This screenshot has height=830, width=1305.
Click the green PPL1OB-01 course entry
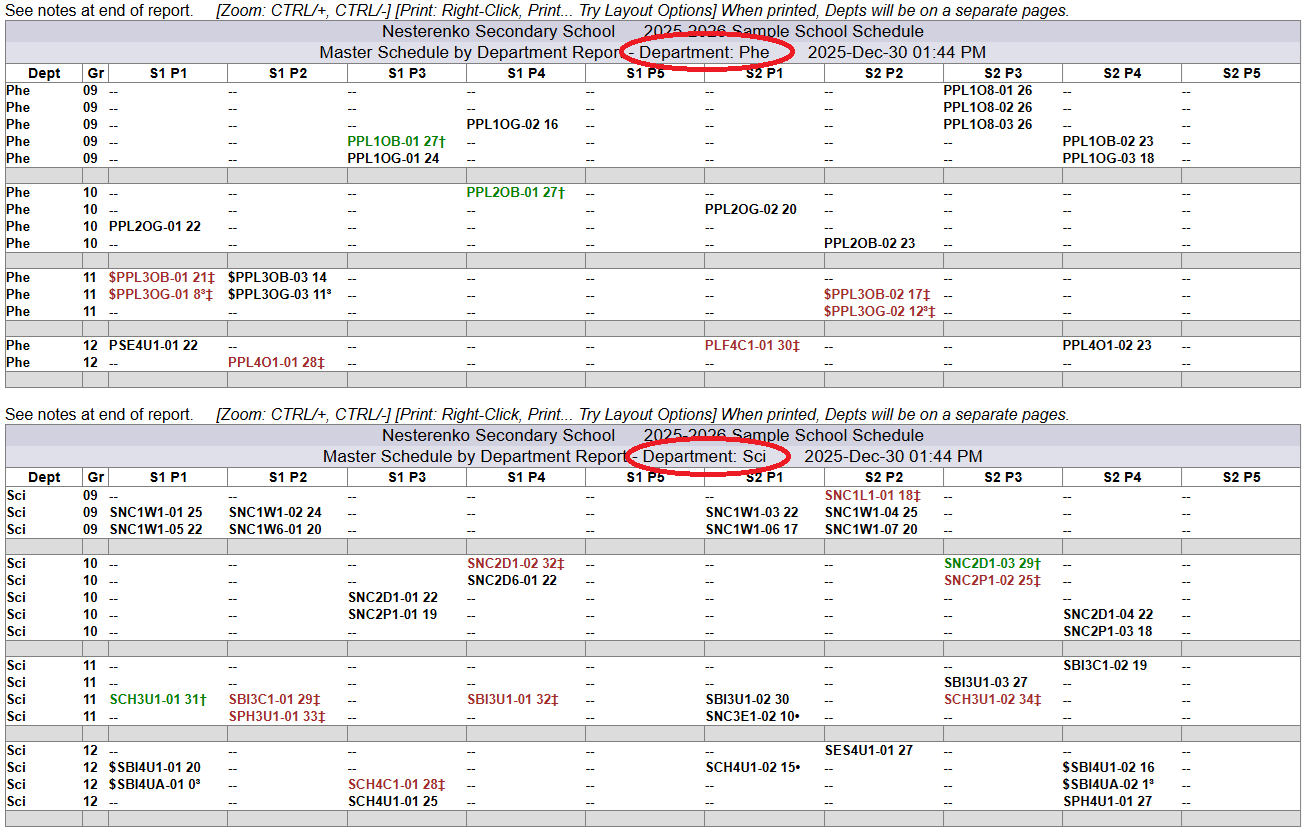pyautogui.click(x=395, y=142)
